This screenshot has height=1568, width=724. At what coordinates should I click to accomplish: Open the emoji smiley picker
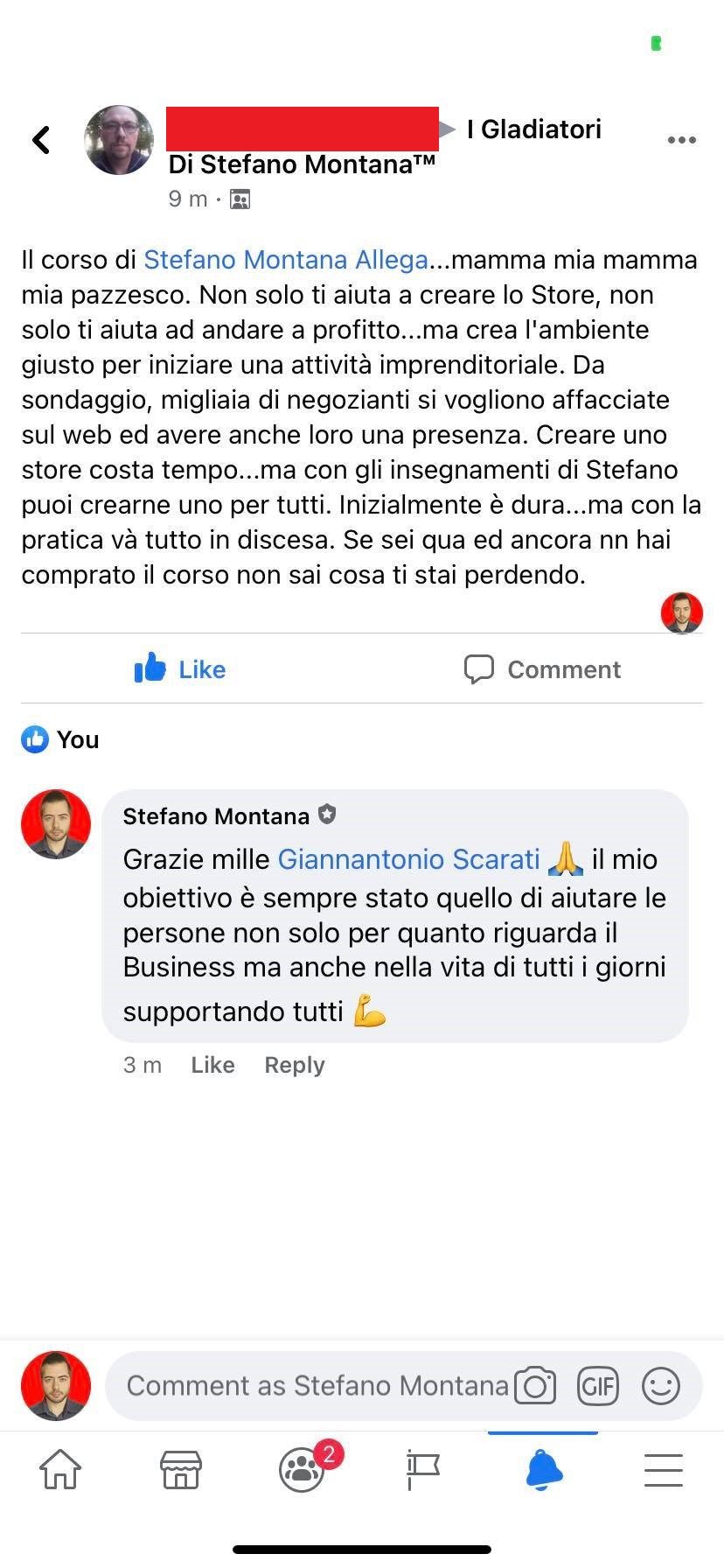click(661, 1386)
